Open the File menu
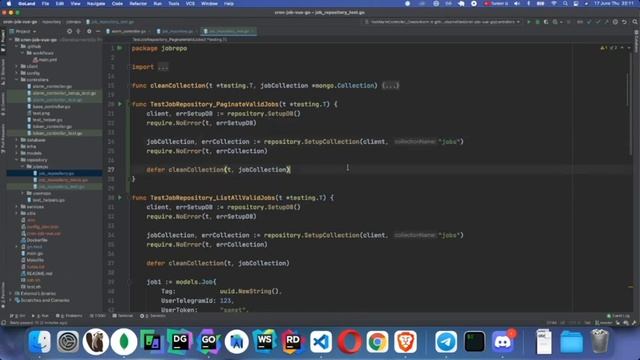Image resolution: width=640 pixels, height=360 pixels. [45, 3]
